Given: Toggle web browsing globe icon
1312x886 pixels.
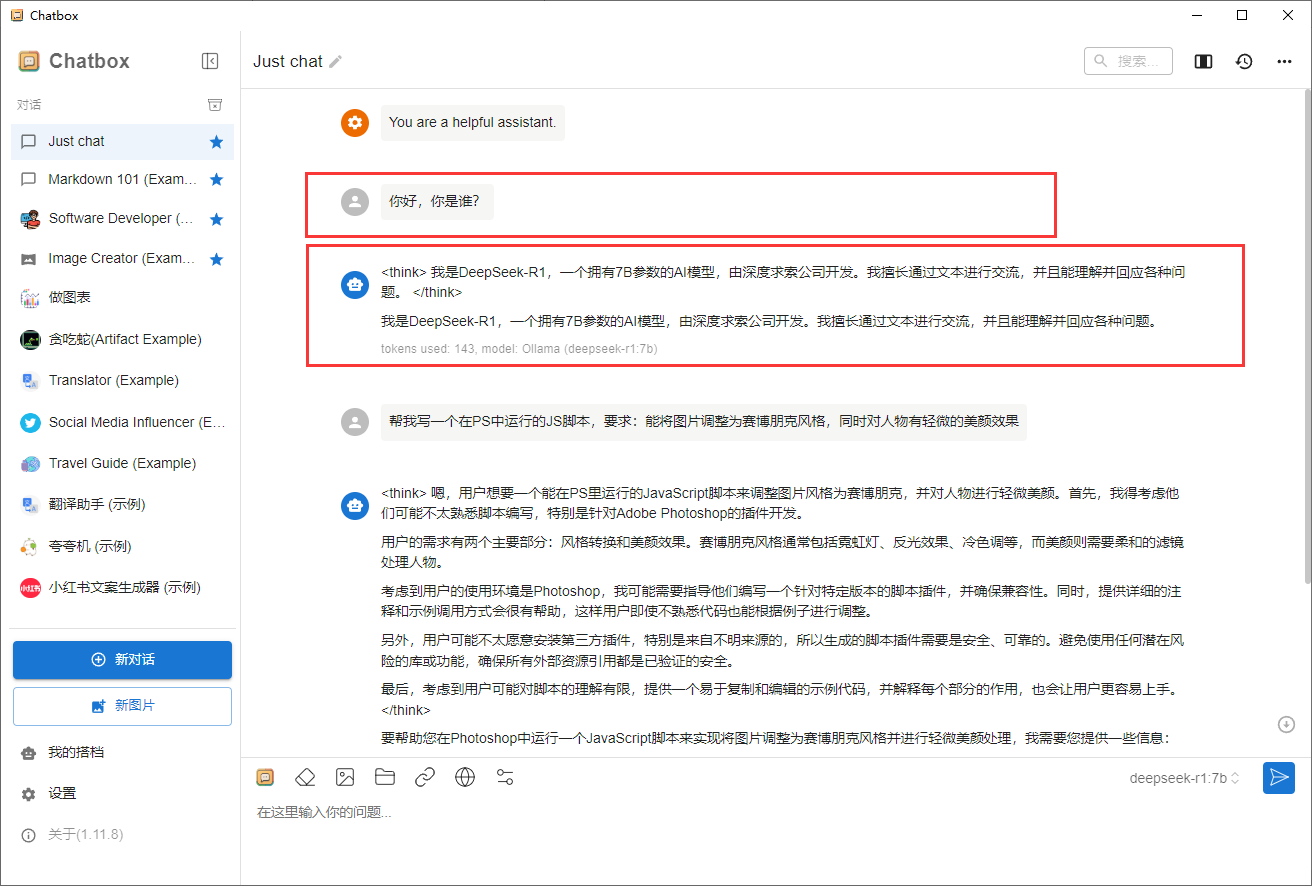Looking at the screenshot, I should (465, 777).
